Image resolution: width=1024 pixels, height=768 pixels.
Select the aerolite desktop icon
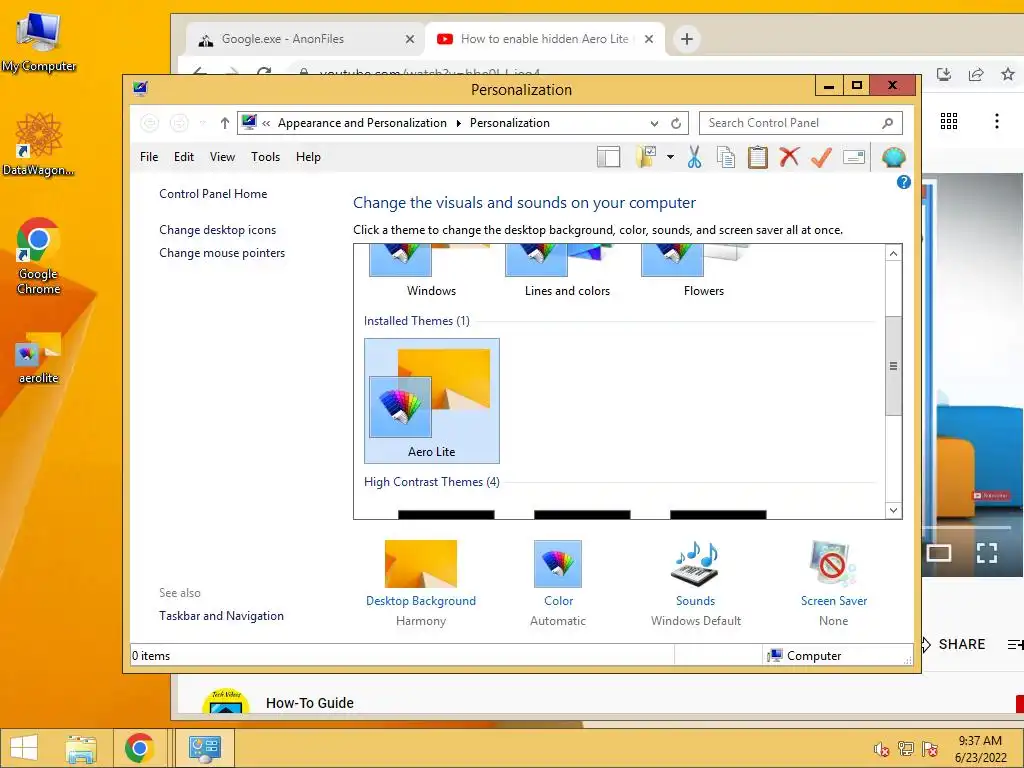[39, 359]
